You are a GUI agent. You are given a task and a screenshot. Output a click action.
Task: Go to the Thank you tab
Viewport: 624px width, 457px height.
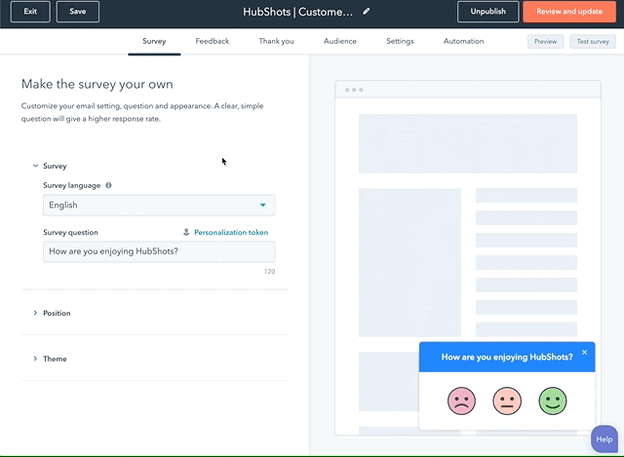pyautogui.click(x=276, y=41)
